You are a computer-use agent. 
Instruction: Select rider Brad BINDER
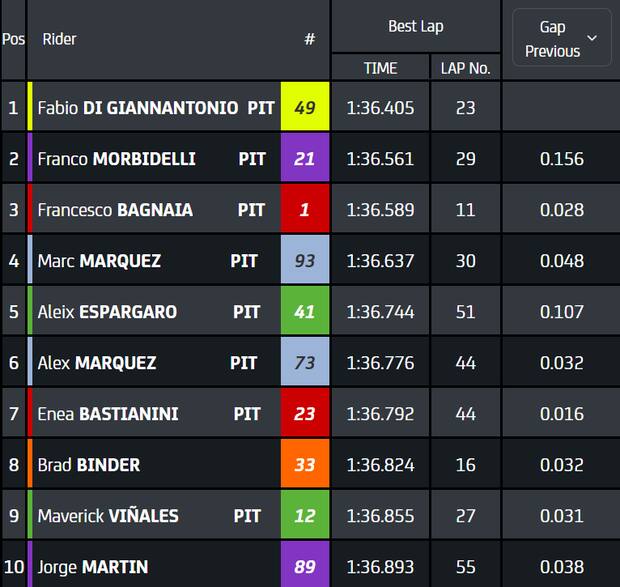point(89,464)
